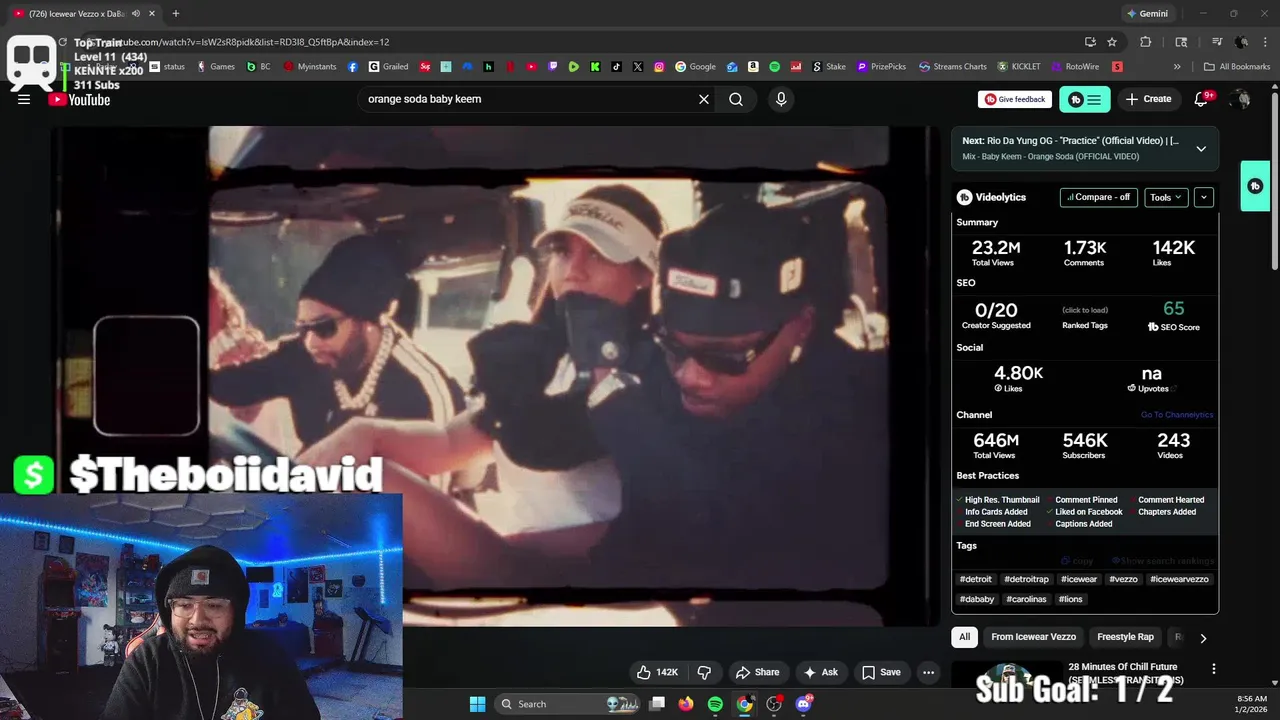Click the #icewearvezzo tag
This screenshot has height=720, width=1280.
pyautogui.click(x=1179, y=579)
